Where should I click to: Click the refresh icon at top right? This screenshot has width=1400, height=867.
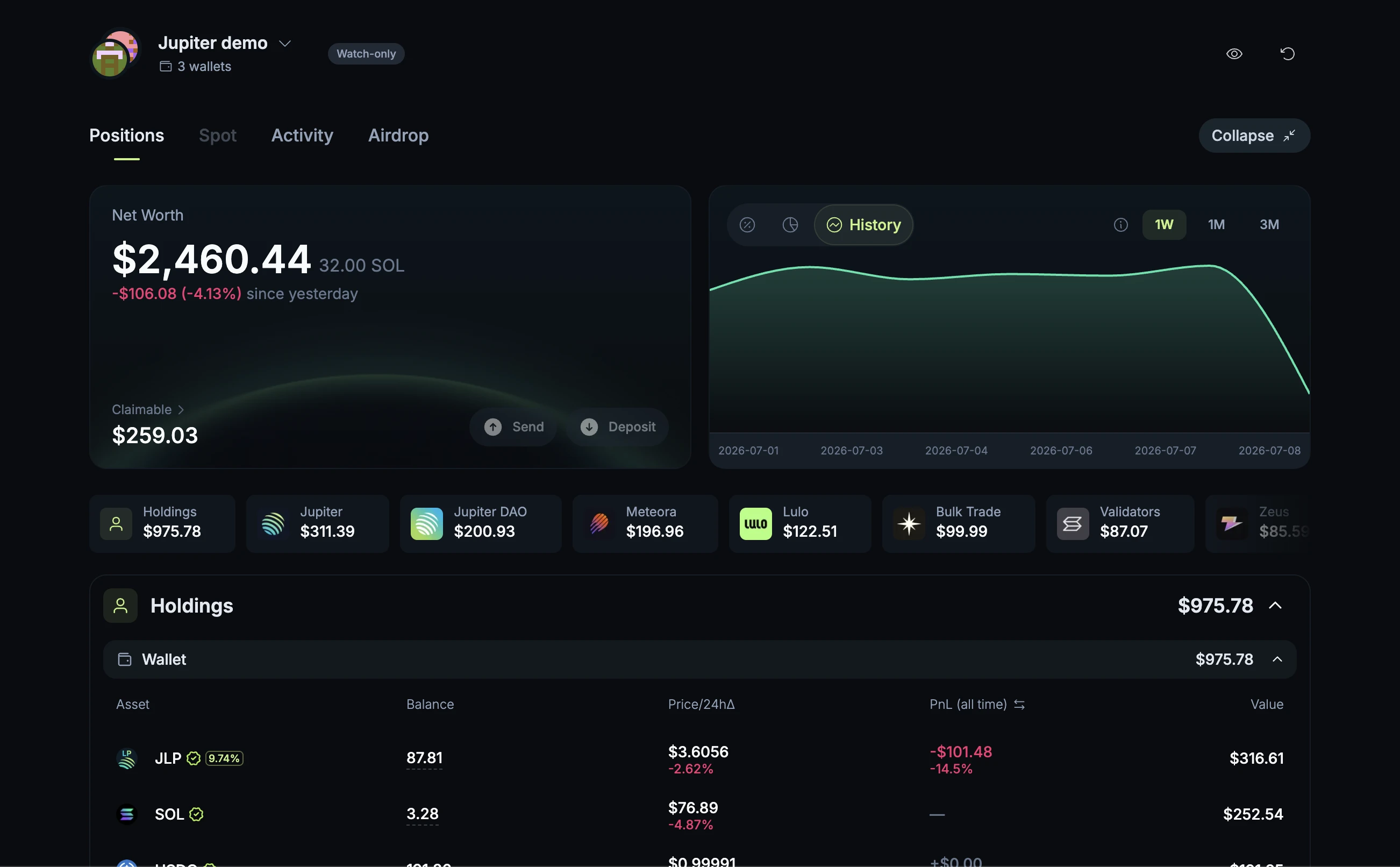click(1287, 54)
